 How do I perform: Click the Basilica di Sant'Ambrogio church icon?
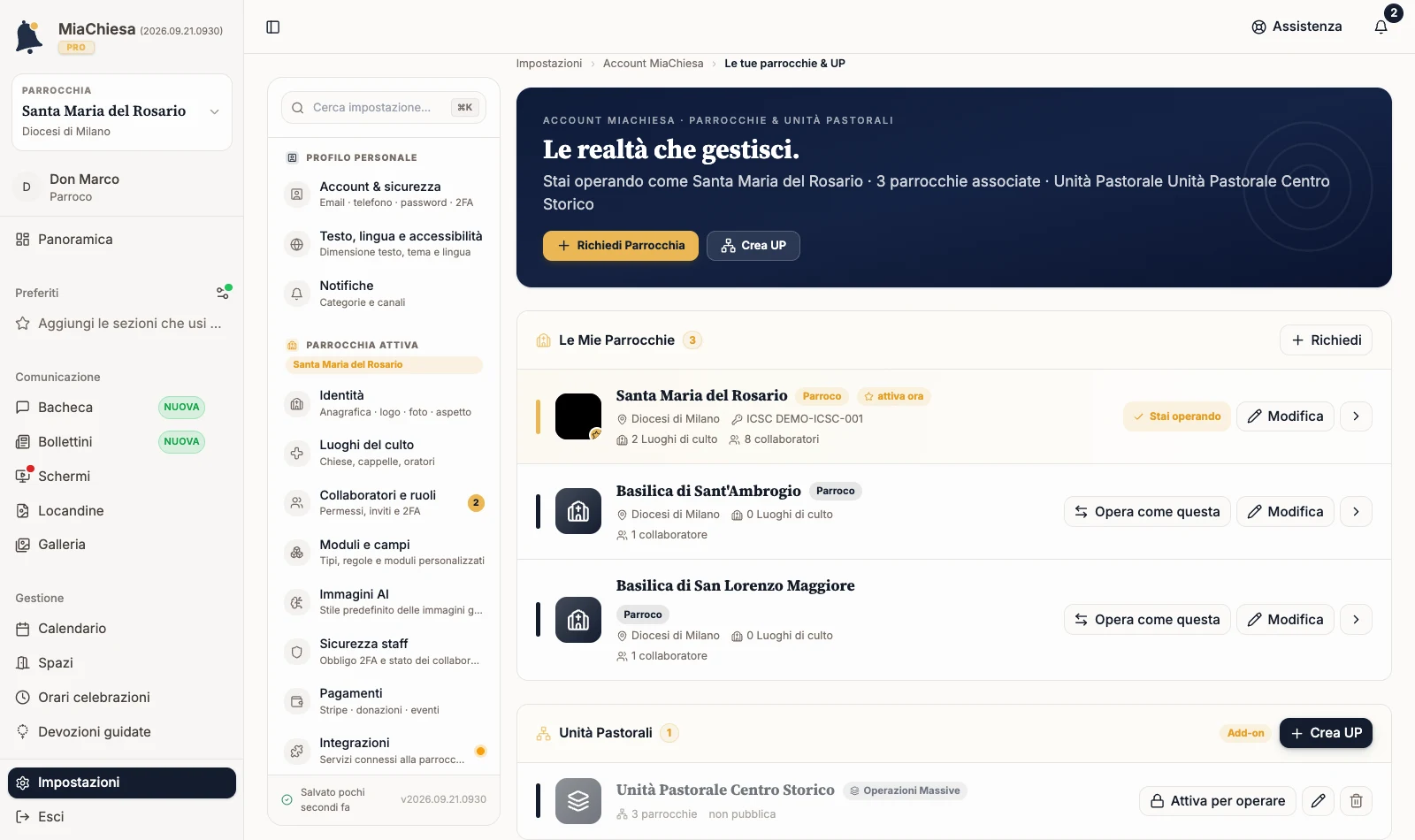pyautogui.click(x=578, y=511)
